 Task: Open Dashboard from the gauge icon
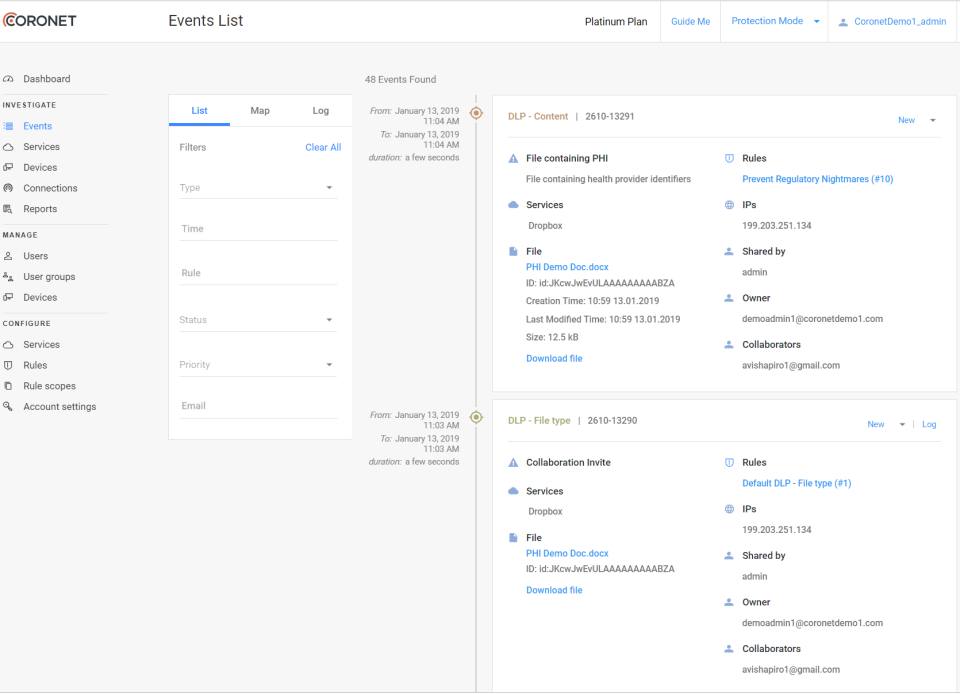click(8, 79)
